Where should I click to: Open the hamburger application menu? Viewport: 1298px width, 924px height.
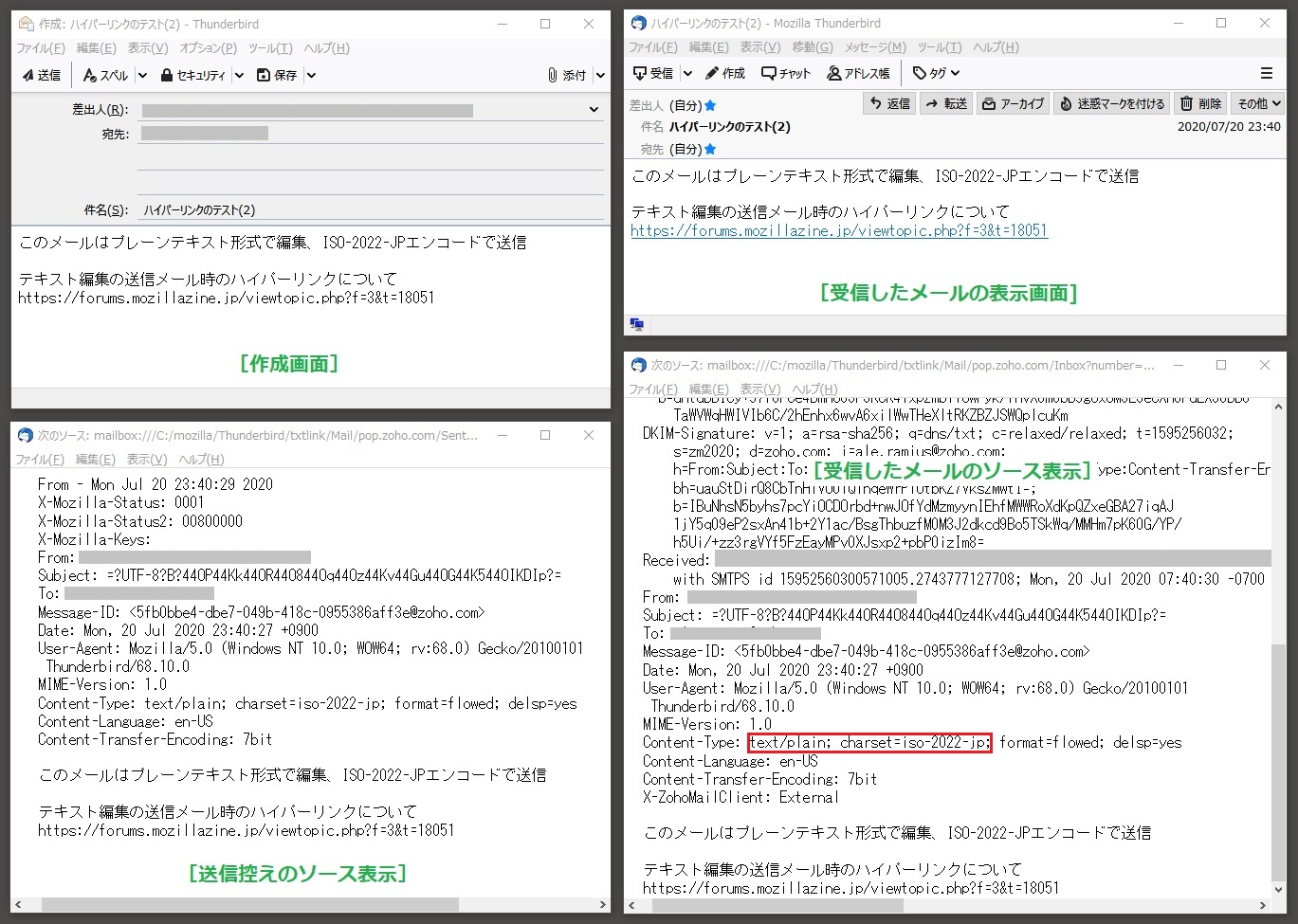click(x=1266, y=73)
